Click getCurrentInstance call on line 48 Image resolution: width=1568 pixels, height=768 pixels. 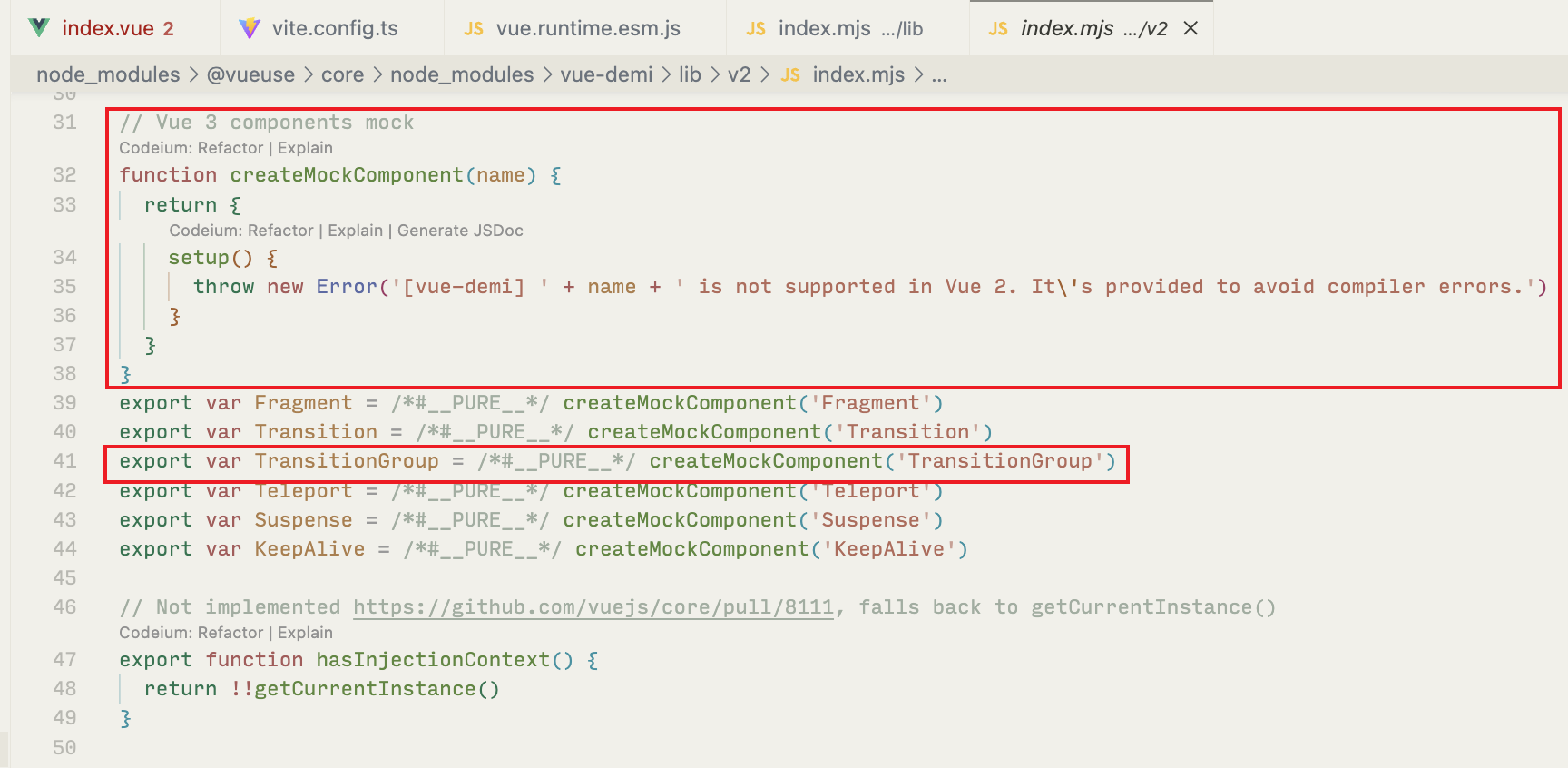pyautogui.click(x=365, y=688)
